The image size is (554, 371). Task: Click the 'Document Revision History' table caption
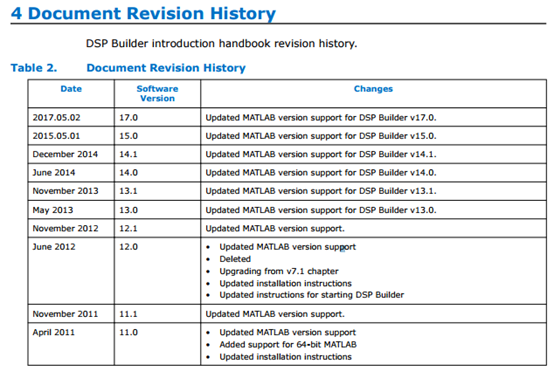[166, 67]
